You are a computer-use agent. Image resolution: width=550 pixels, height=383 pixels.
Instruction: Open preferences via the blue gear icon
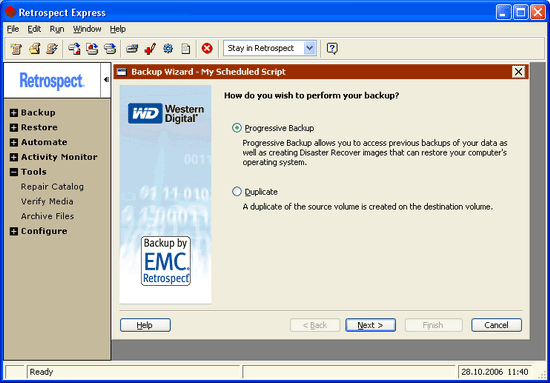point(168,48)
